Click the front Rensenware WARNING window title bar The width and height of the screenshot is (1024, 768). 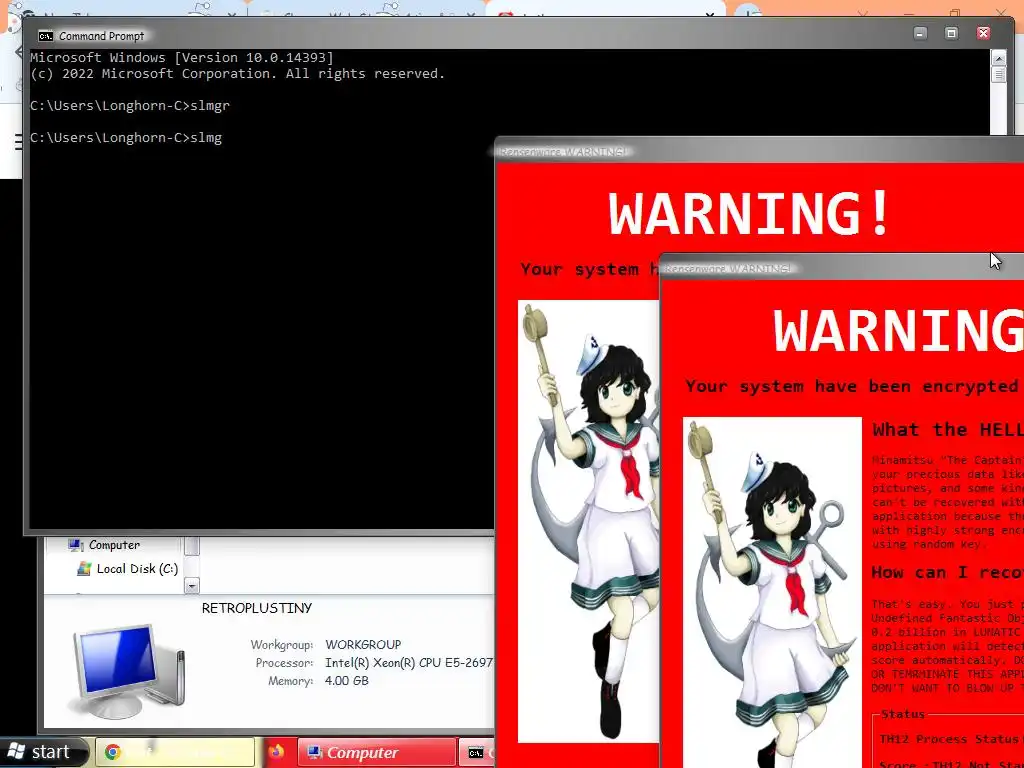coord(842,268)
